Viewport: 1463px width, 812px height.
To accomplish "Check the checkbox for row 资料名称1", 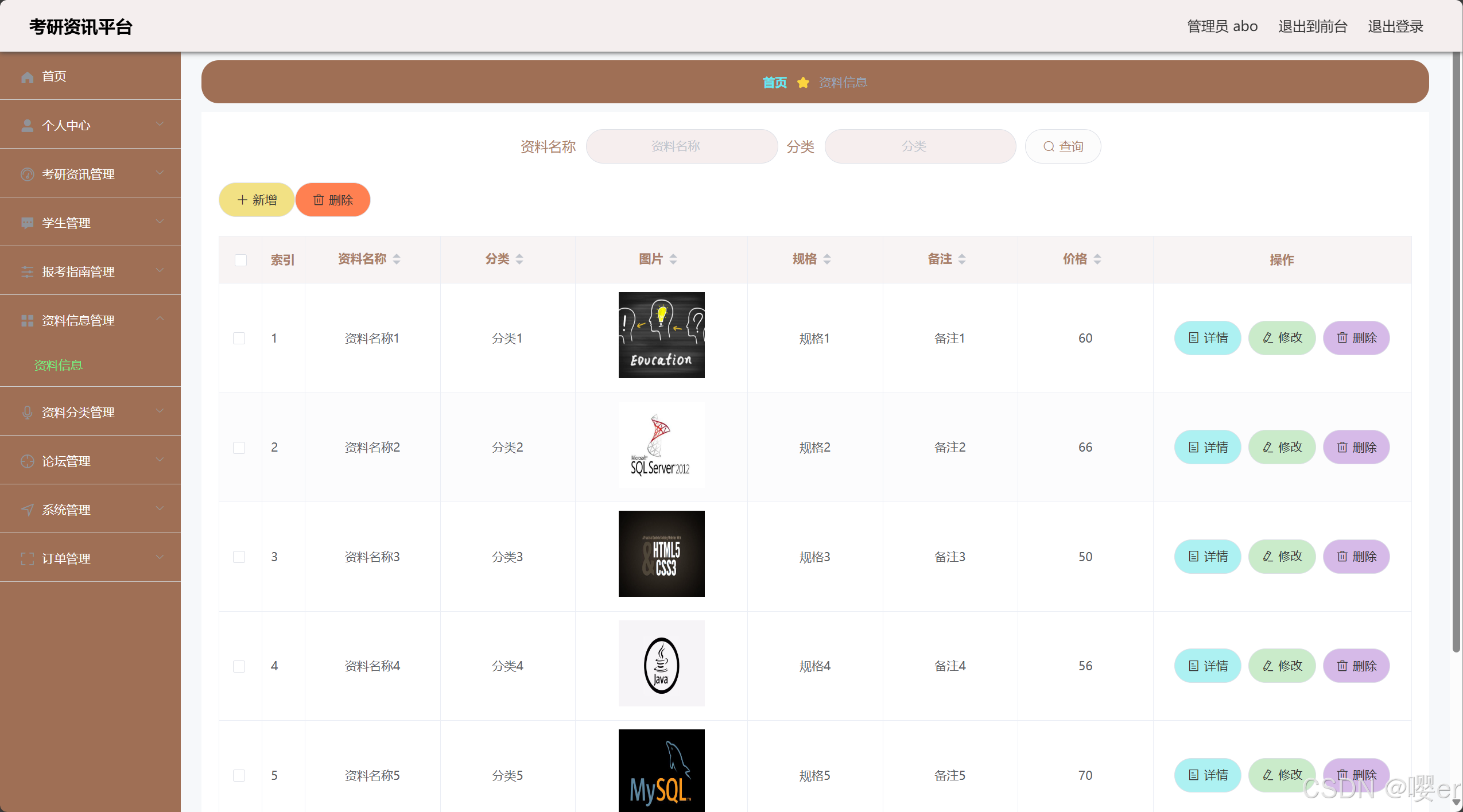I will (x=239, y=339).
